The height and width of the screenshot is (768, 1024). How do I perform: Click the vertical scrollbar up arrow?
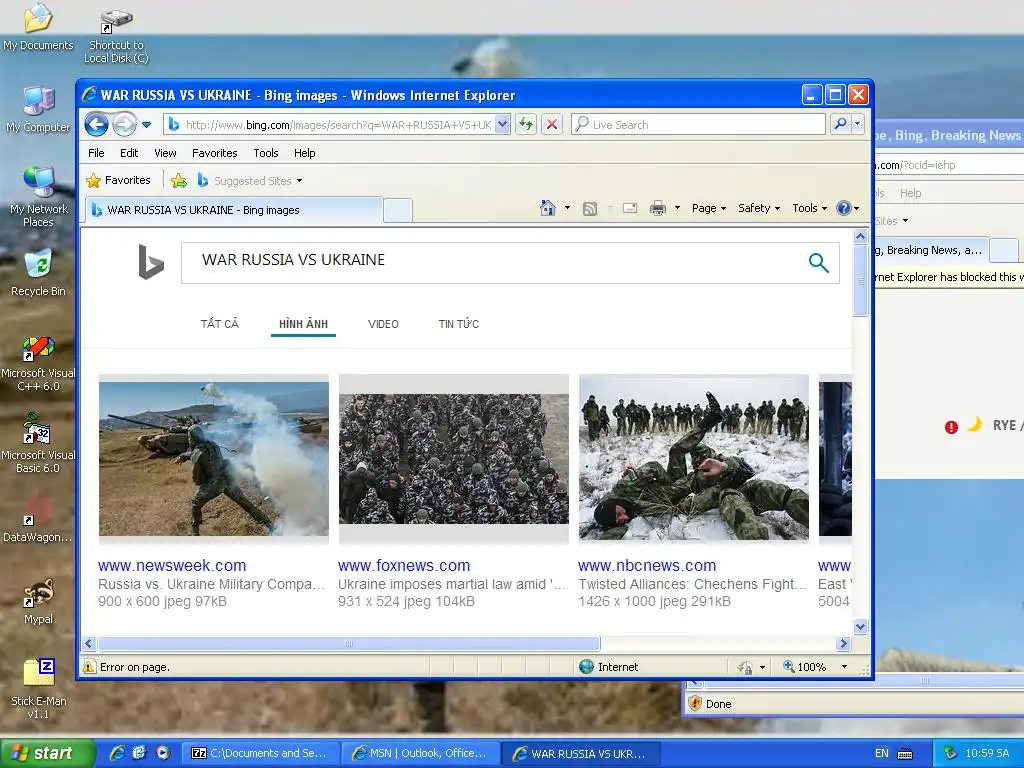click(x=861, y=236)
